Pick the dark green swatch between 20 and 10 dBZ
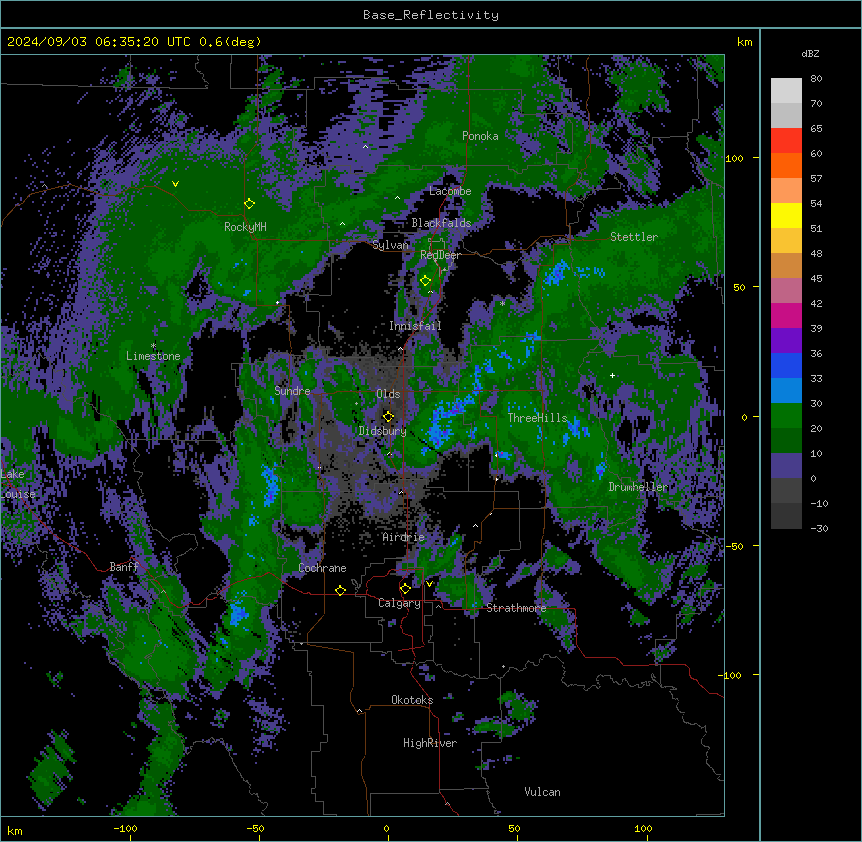 pos(786,441)
